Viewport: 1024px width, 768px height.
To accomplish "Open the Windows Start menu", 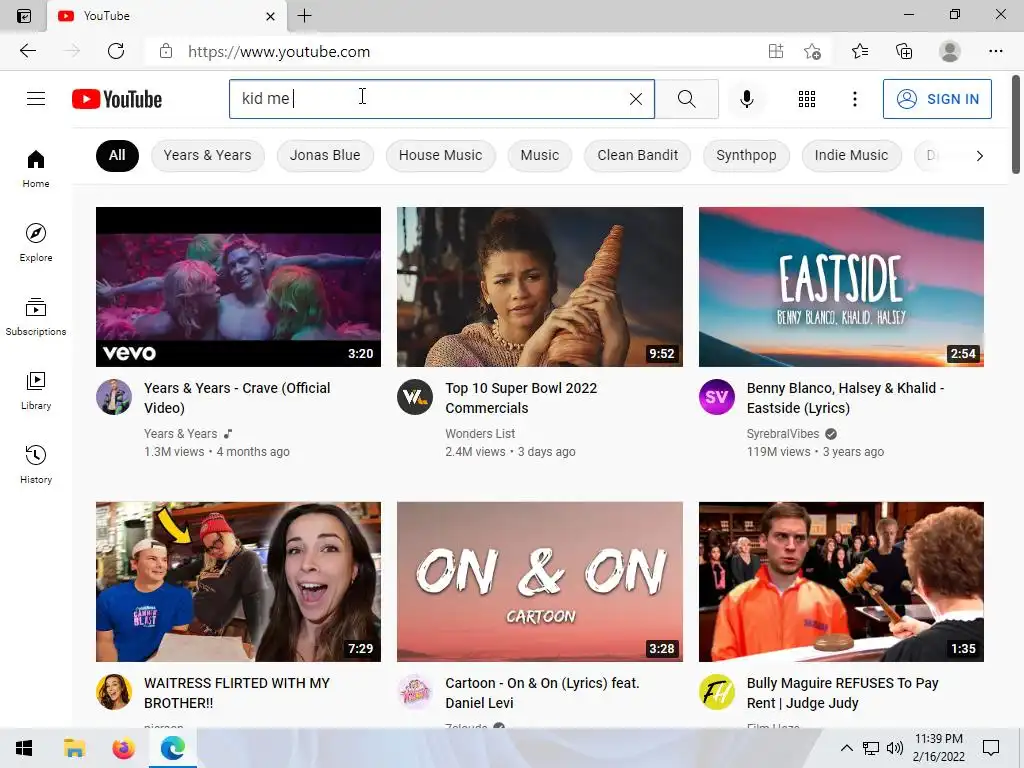I will tap(24, 748).
